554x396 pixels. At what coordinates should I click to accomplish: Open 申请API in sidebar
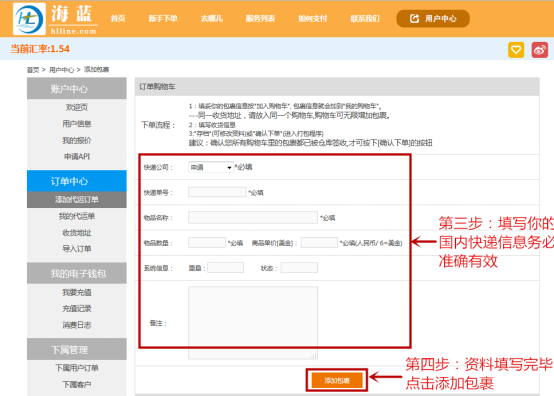coord(77,156)
